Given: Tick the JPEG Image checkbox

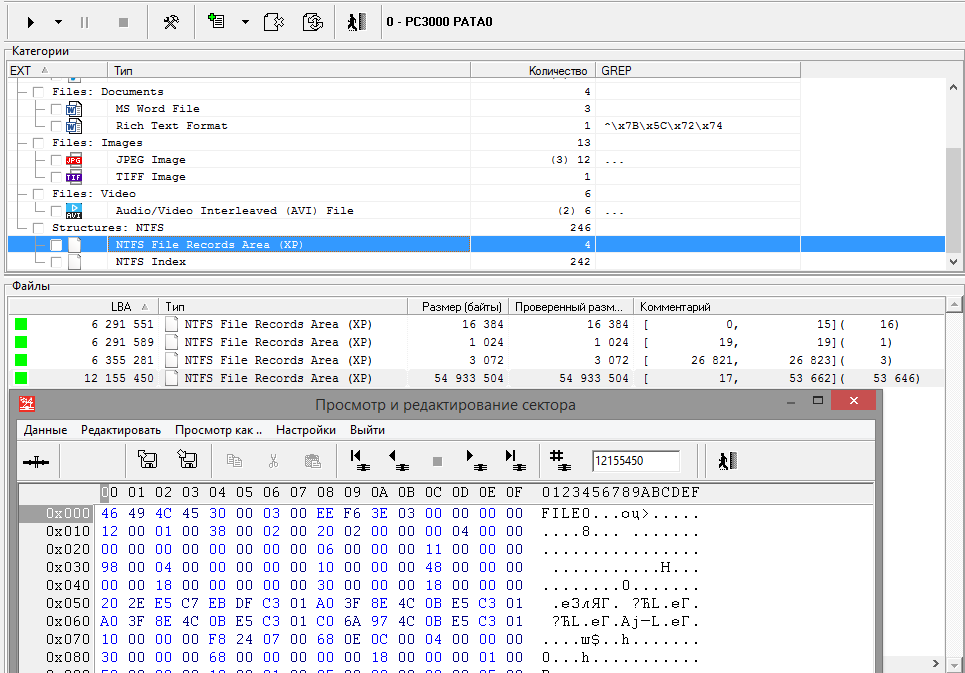Looking at the screenshot, I should tap(57, 160).
